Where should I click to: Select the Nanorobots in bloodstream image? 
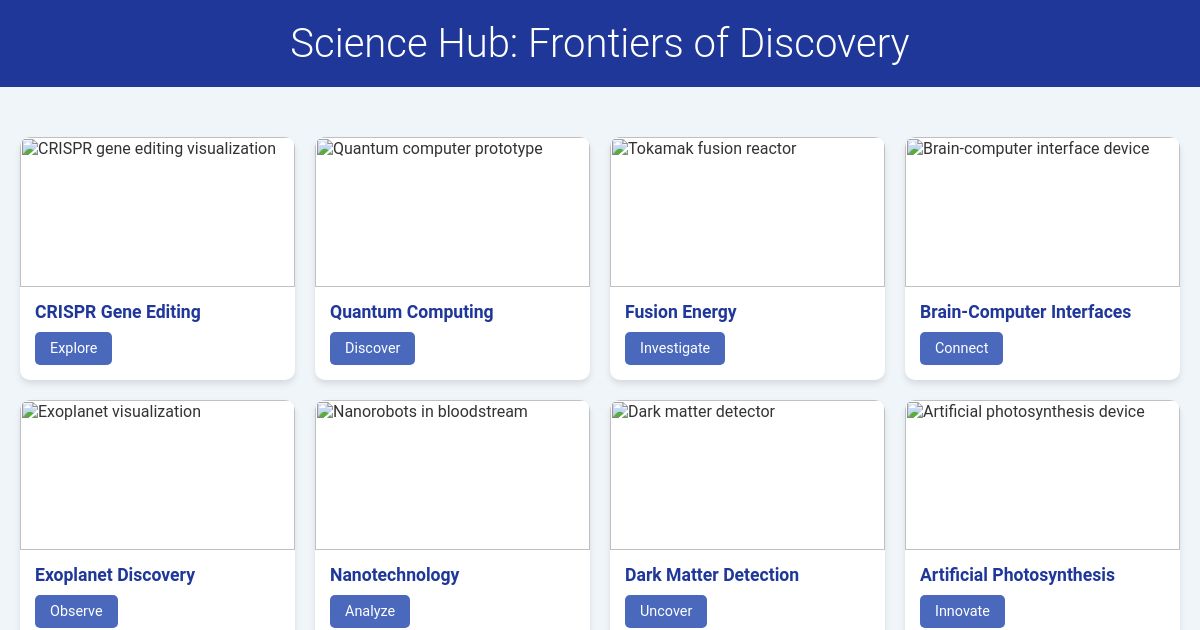[452, 475]
